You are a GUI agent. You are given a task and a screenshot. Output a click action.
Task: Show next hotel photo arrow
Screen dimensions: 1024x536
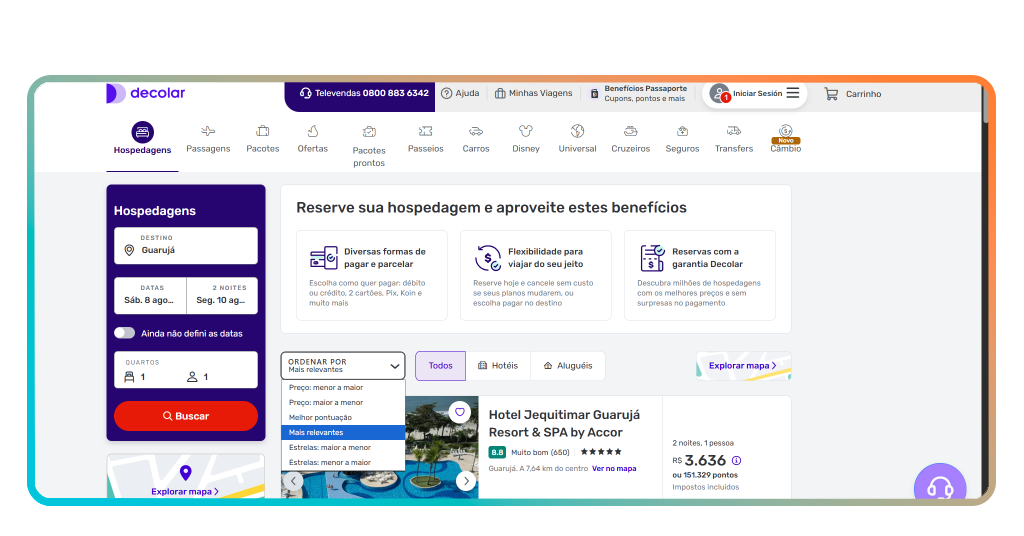tap(466, 481)
